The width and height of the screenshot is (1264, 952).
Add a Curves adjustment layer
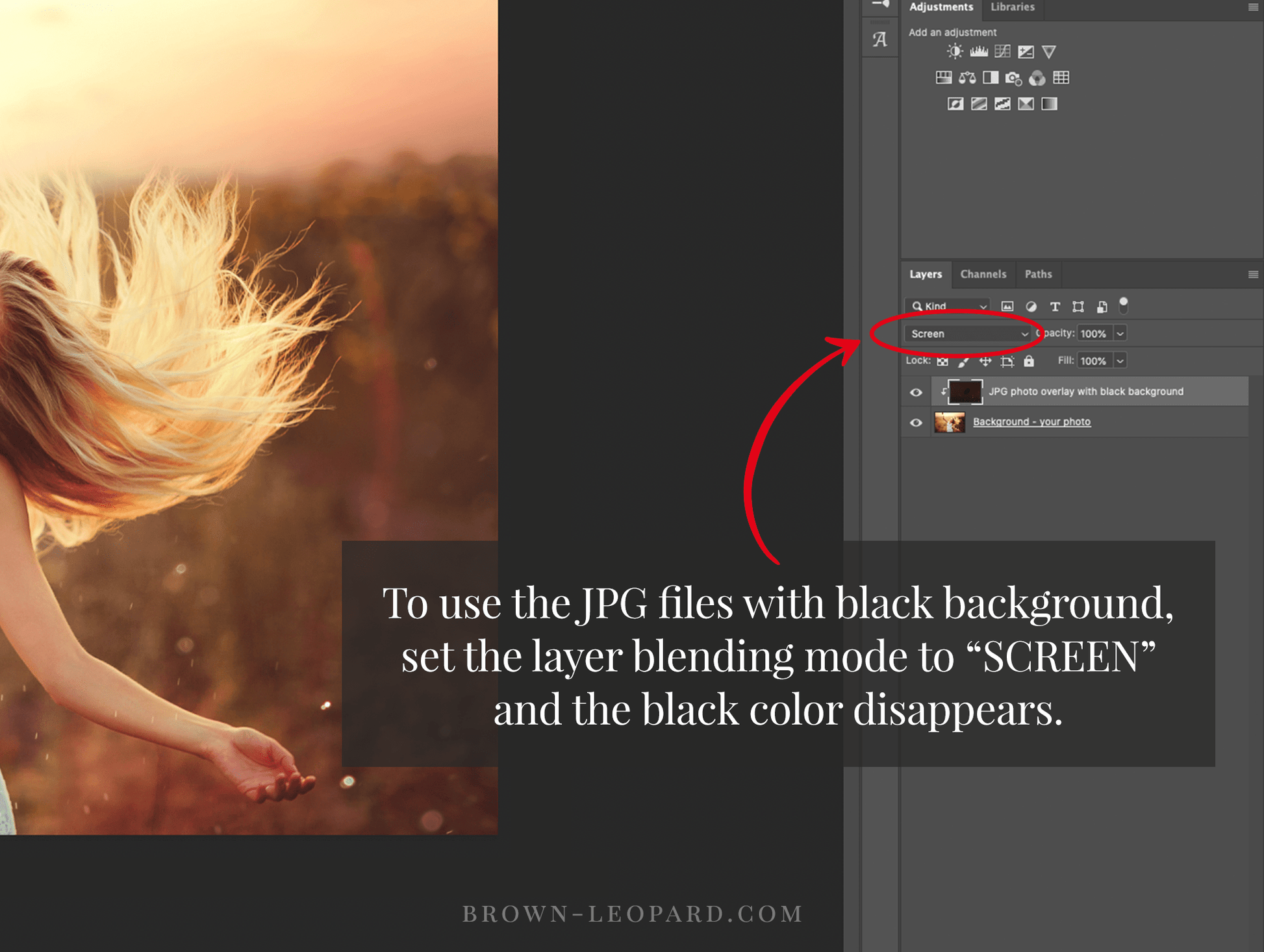[x=1002, y=51]
